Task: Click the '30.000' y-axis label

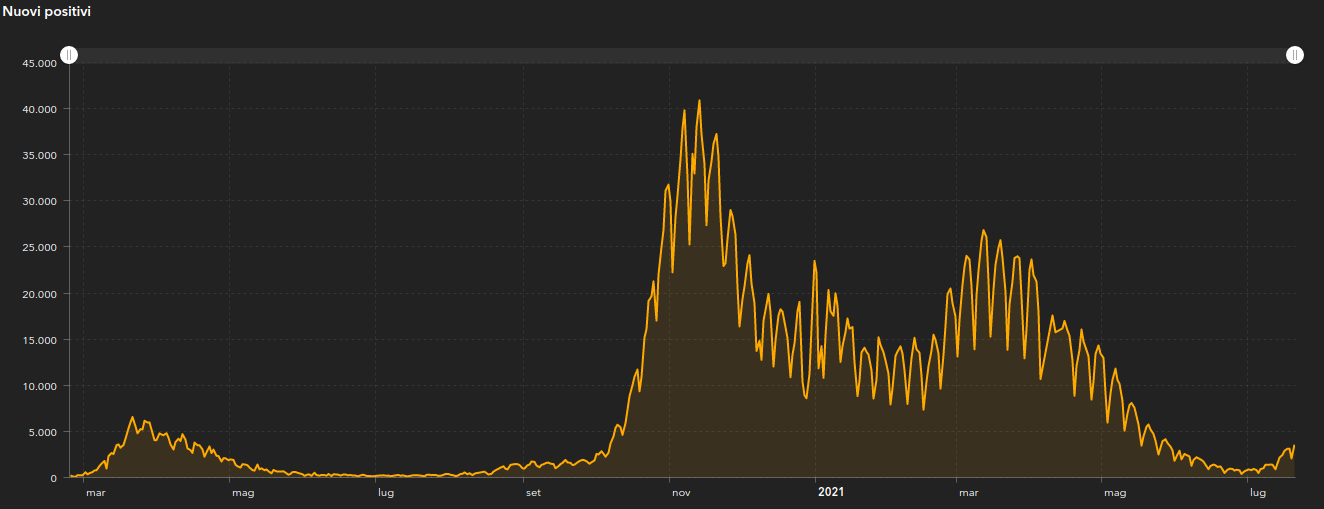Action: 38,201
